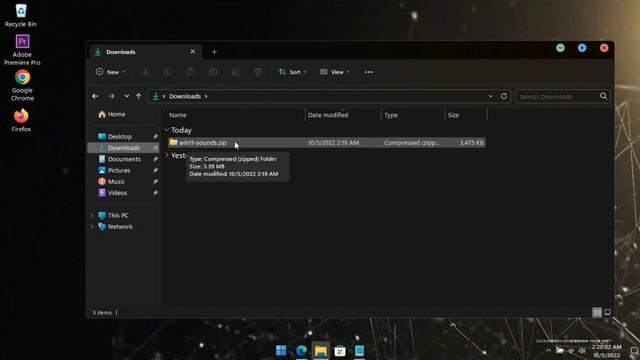Click the Cut toolbar icon
This screenshot has height=360, width=640.
pyautogui.click(x=145, y=72)
